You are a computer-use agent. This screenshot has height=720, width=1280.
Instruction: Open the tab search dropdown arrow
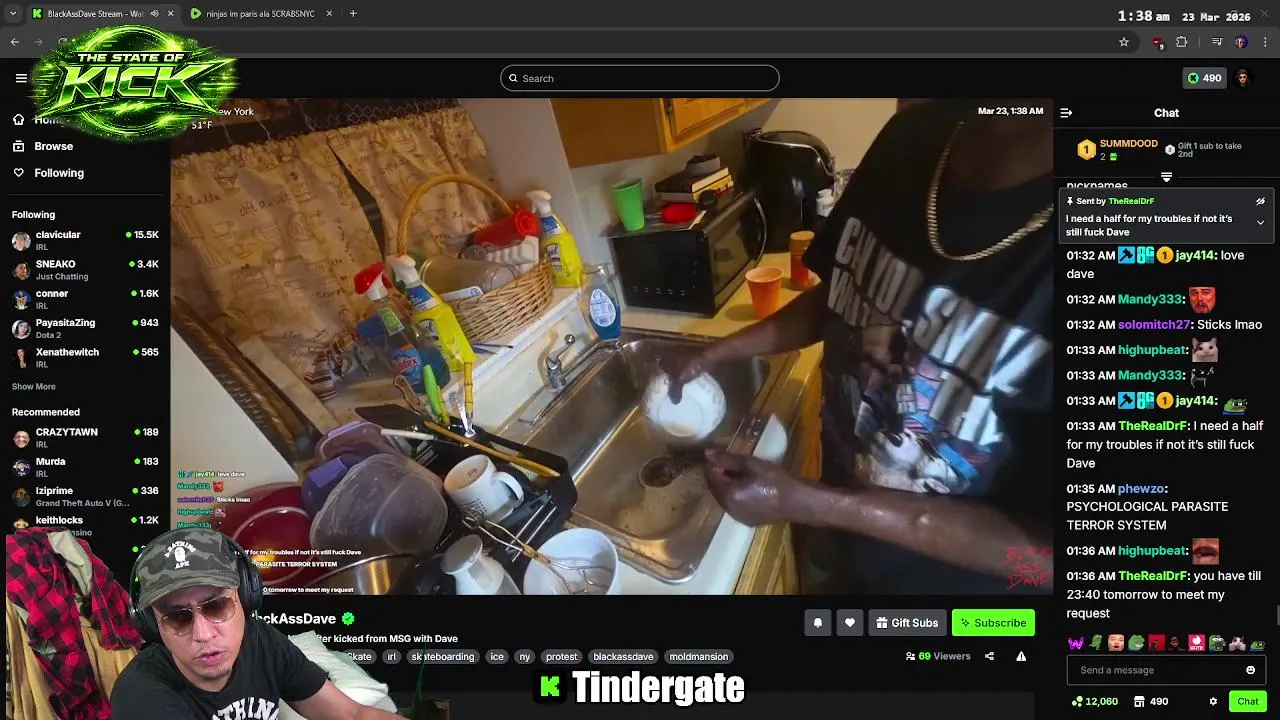13,14
